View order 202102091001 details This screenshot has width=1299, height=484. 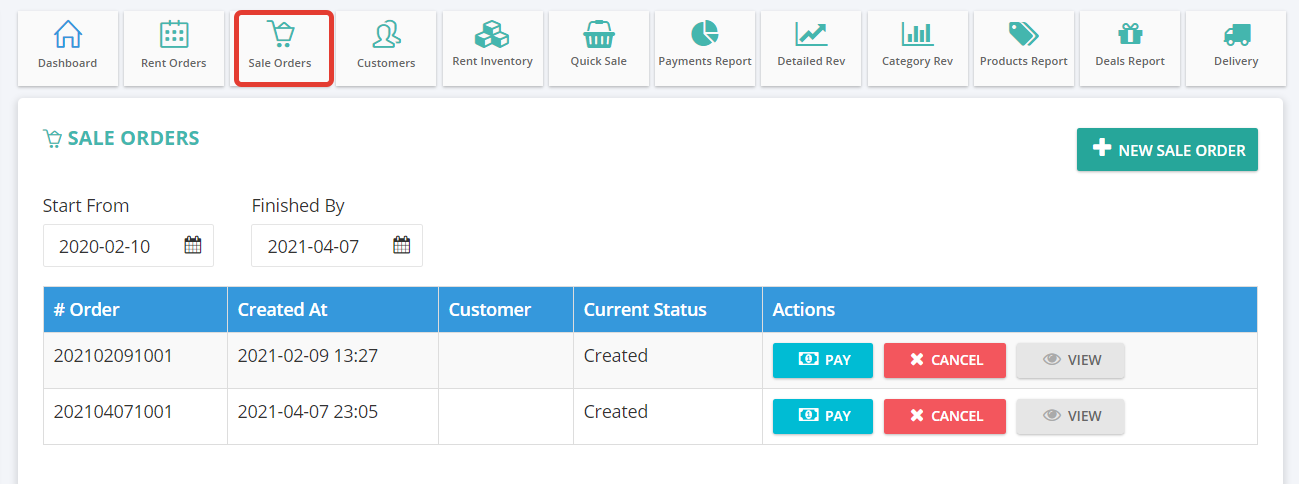point(1071,360)
